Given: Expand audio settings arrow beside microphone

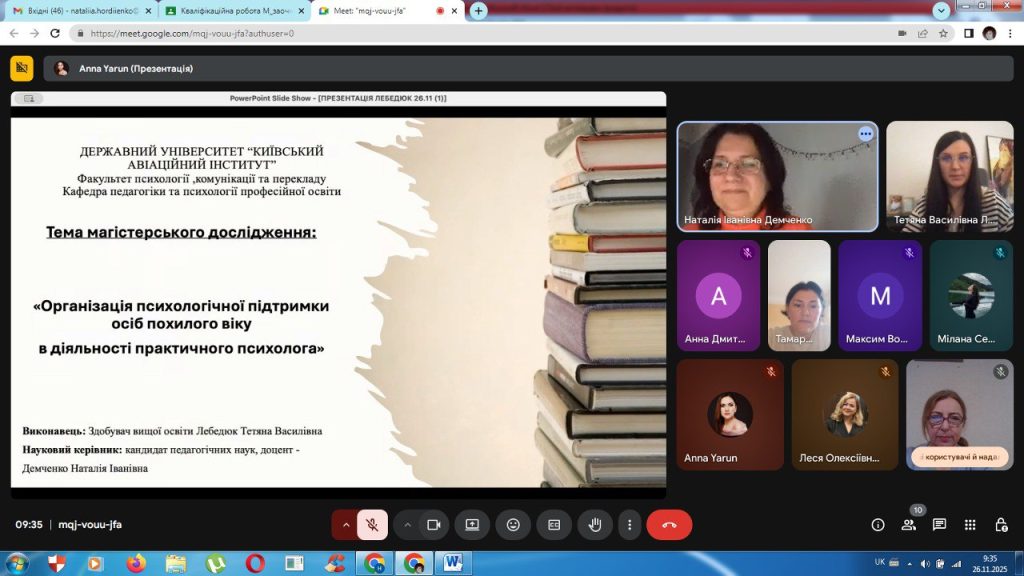Looking at the screenshot, I should tap(346, 525).
